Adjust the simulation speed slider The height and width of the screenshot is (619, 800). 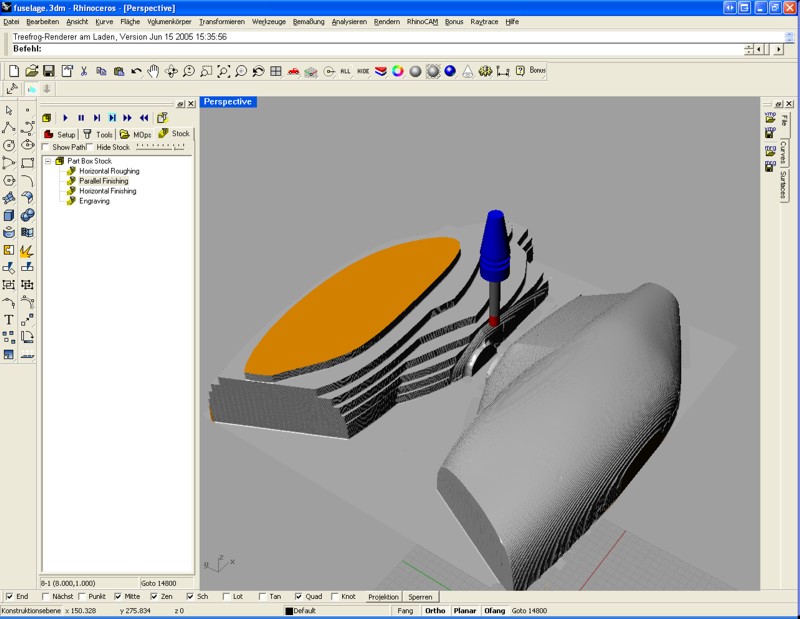point(160,147)
